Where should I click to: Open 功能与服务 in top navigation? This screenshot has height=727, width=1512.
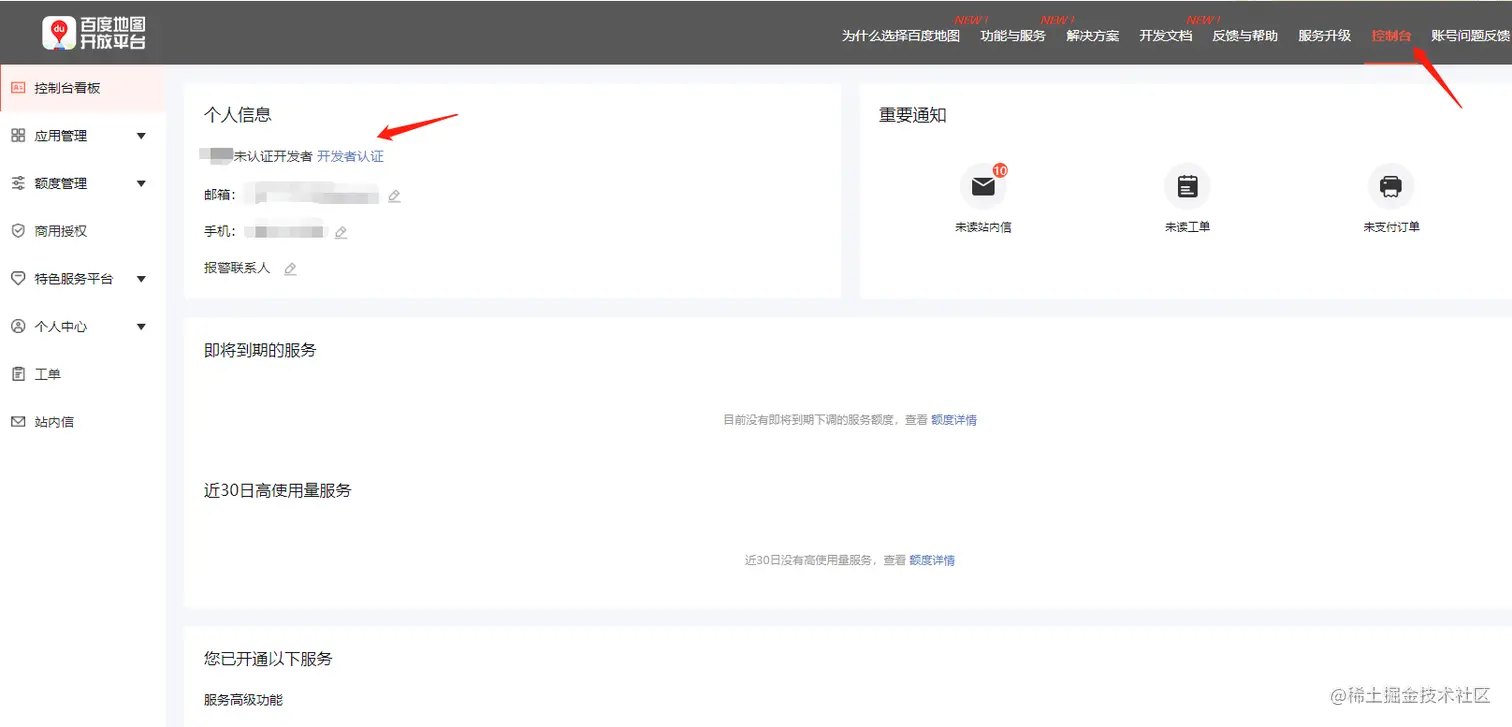click(x=1013, y=36)
